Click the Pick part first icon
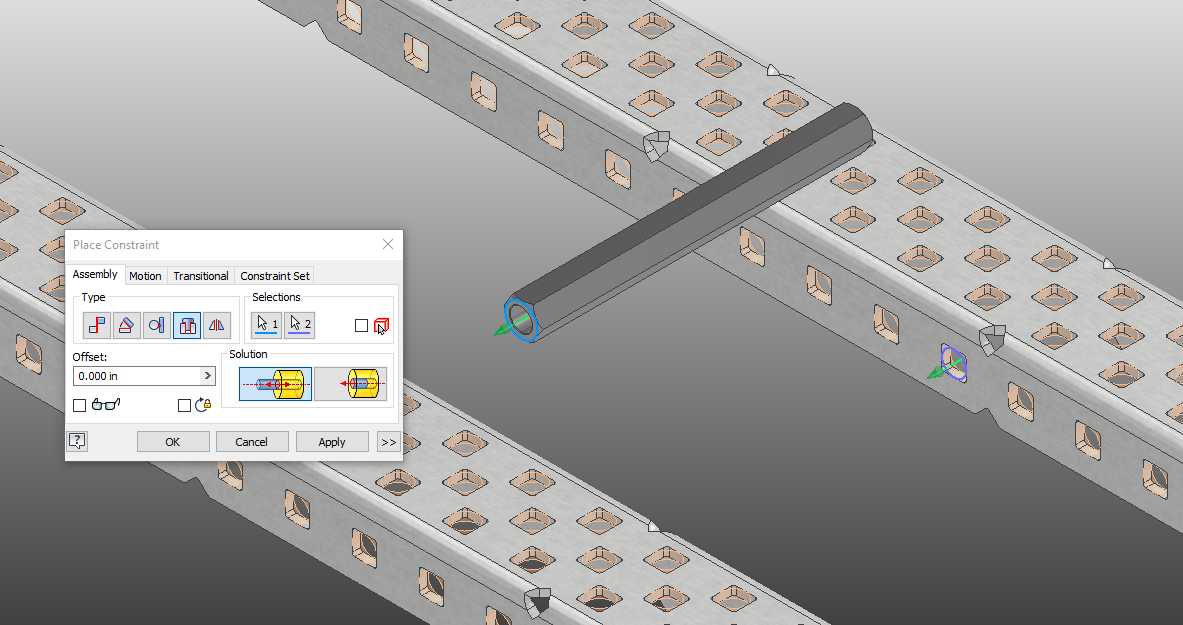This screenshot has height=625, width=1183. pos(381,326)
